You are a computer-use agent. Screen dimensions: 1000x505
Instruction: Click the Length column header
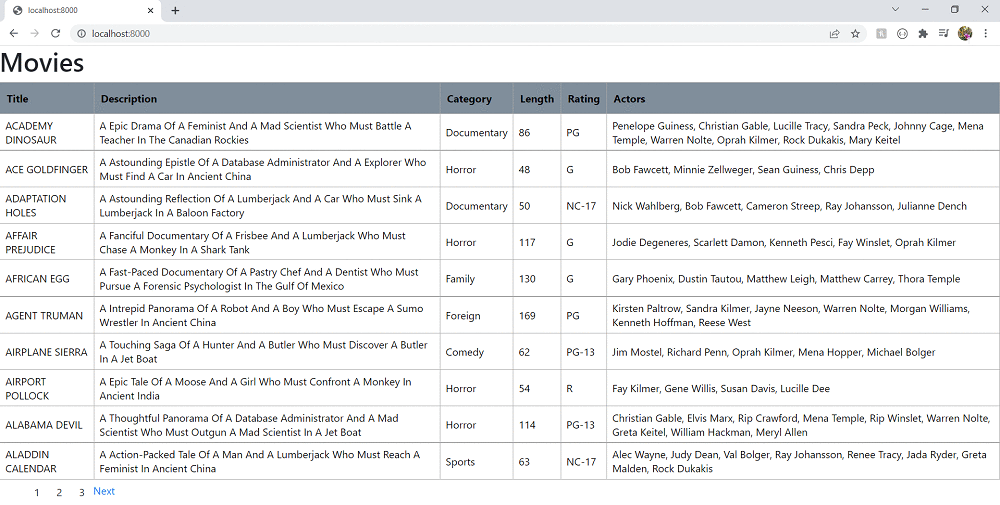pos(537,99)
